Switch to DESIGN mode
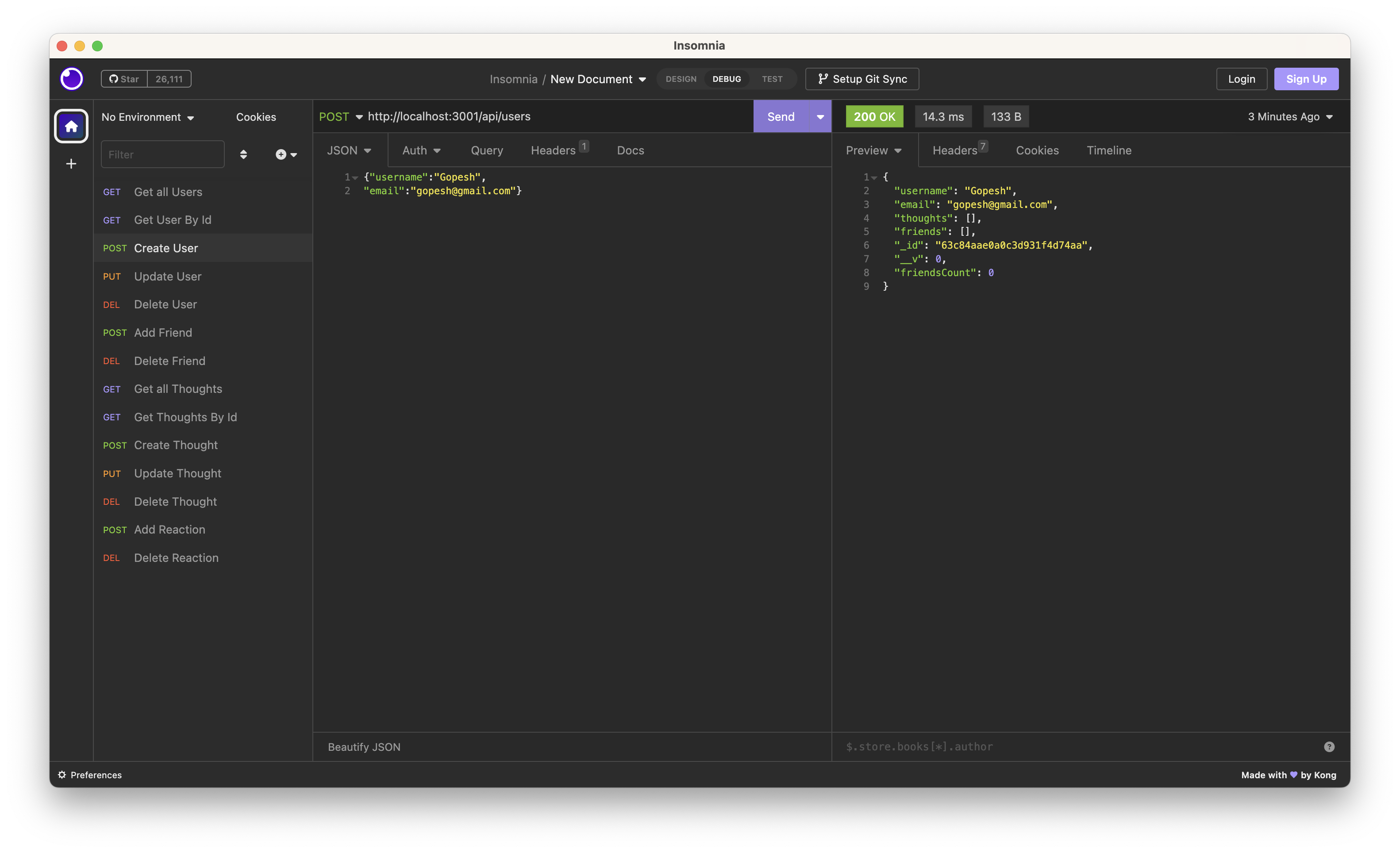The width and height of the screenshot is (1400, 853). [x=681, y=79]
